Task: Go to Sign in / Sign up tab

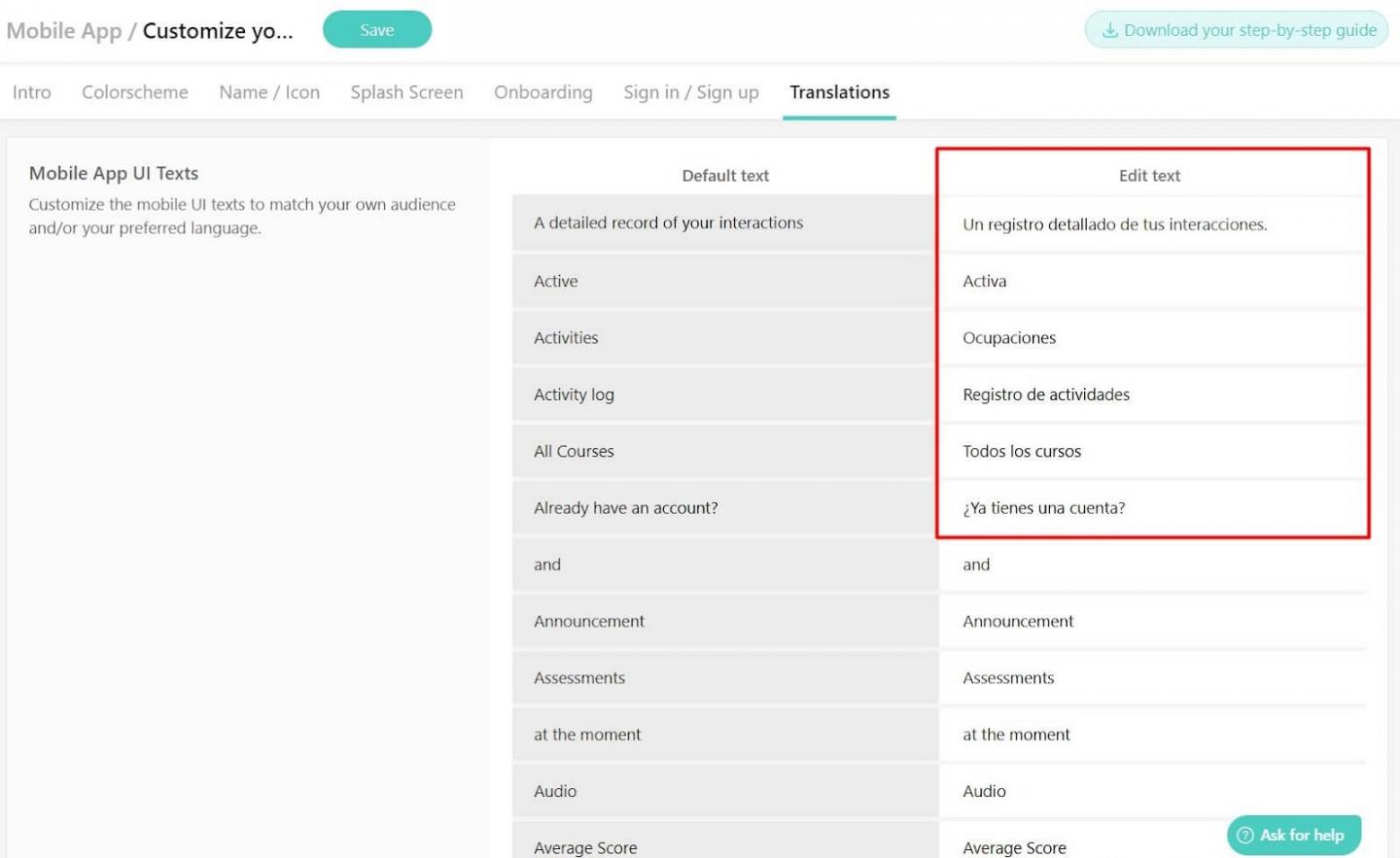Action: (691, 92)
